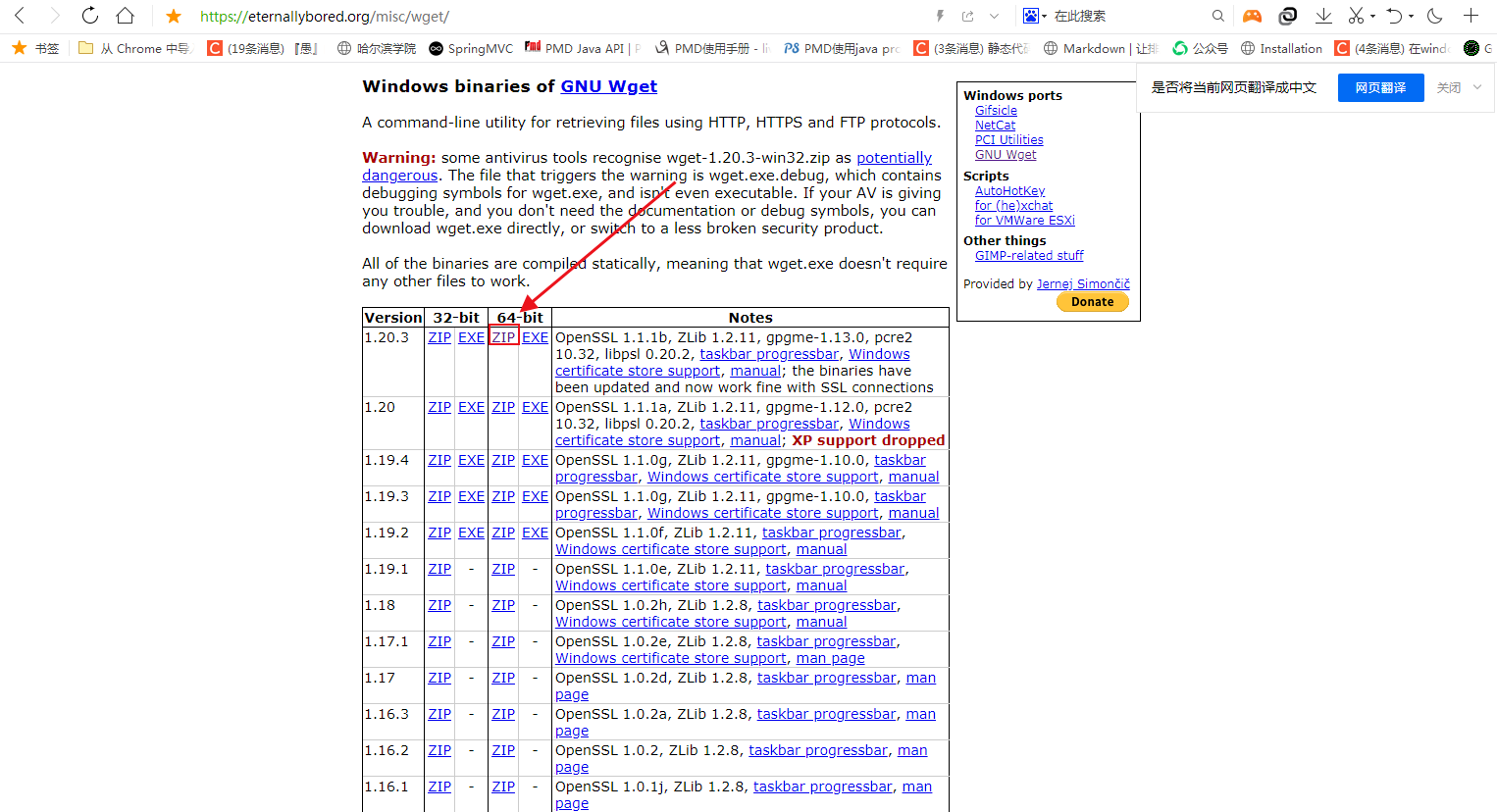This screenshot has height=812, width=1497.
Task: Open the NetCat link
Action: pyautogui.click(x=995, y=126)
